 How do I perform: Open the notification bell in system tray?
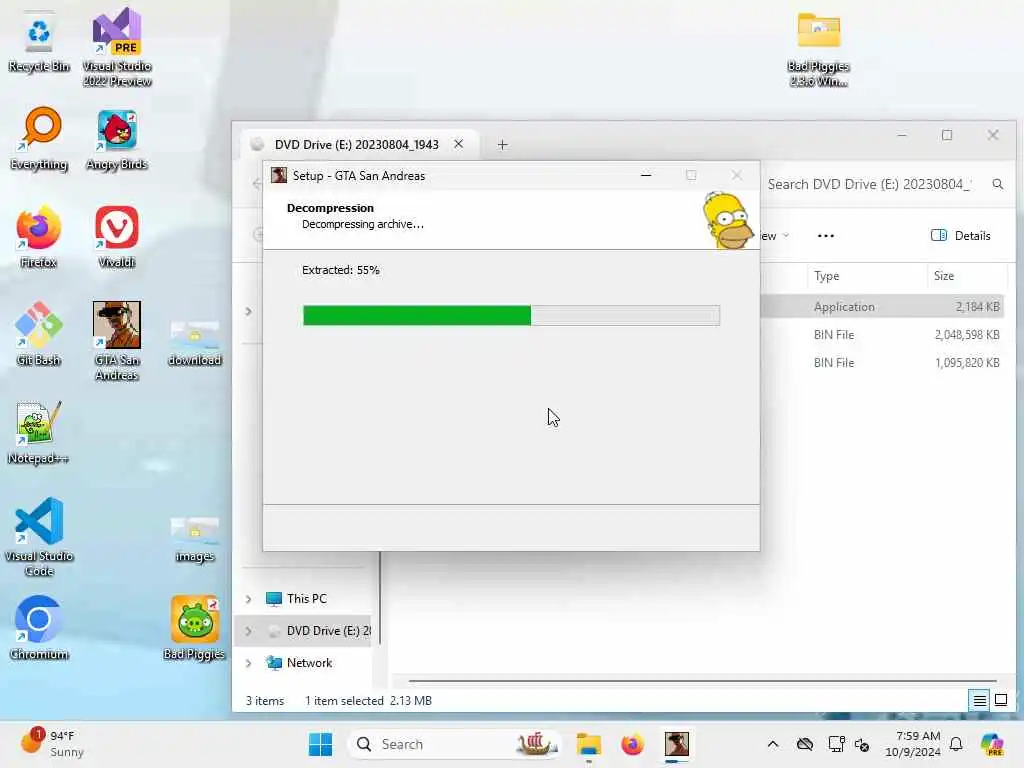(956, 744)
